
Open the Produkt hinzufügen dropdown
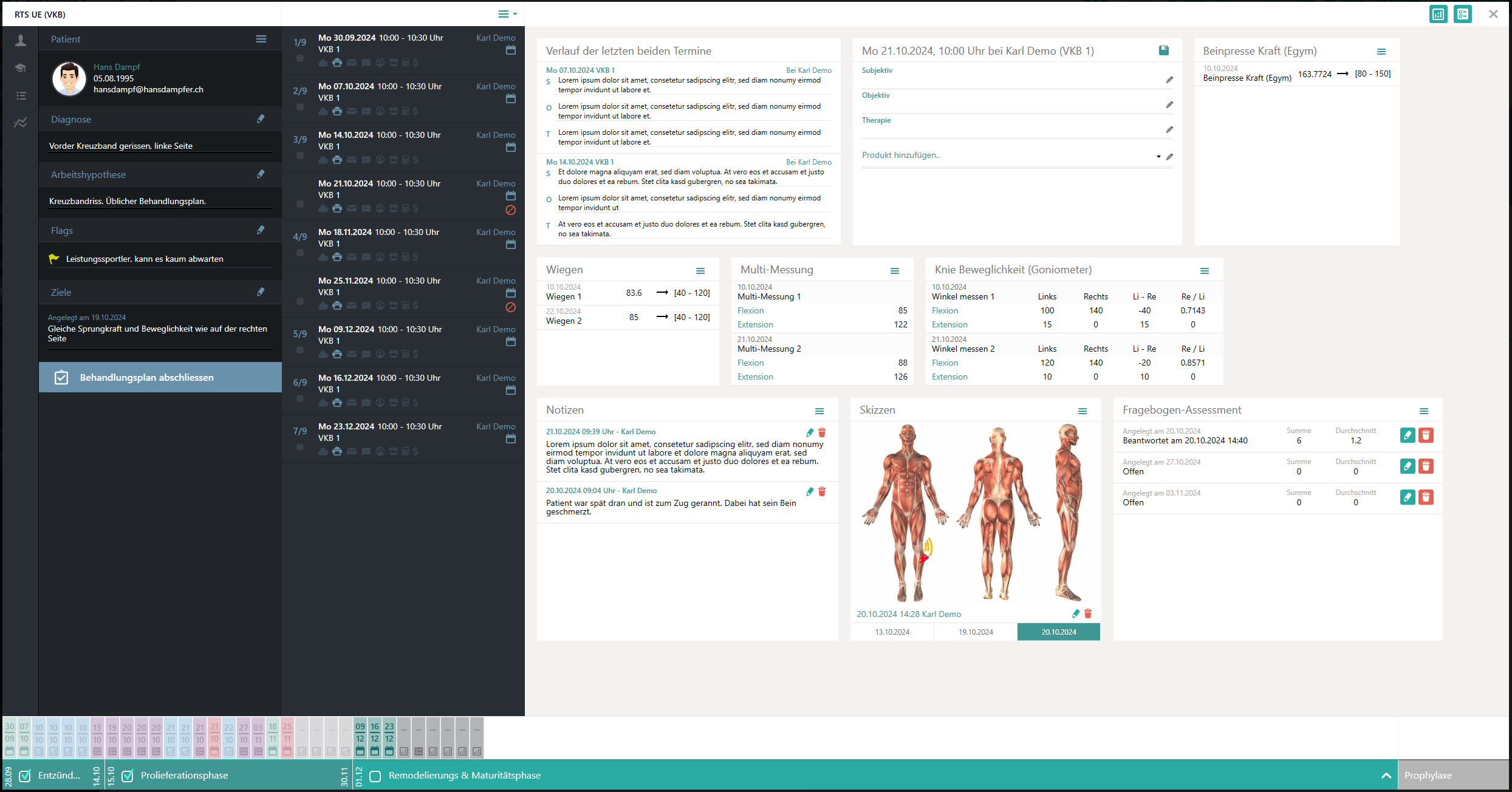pos(1158,157)
